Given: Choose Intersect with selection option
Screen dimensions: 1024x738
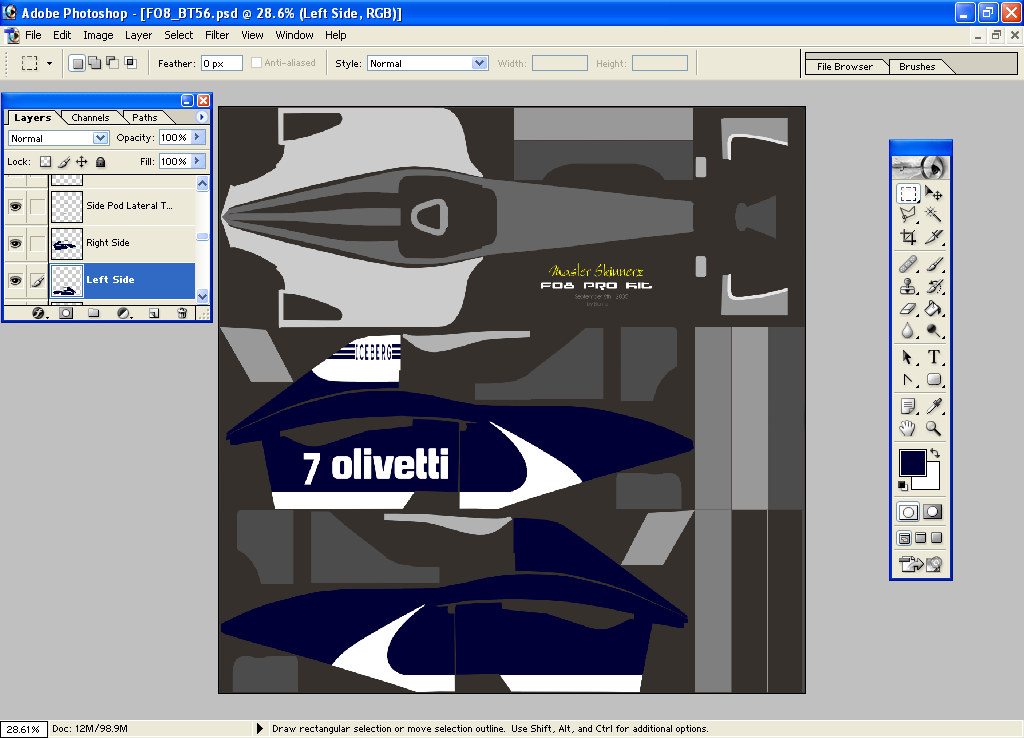Looking at the screenshot, I should point(131,63).
